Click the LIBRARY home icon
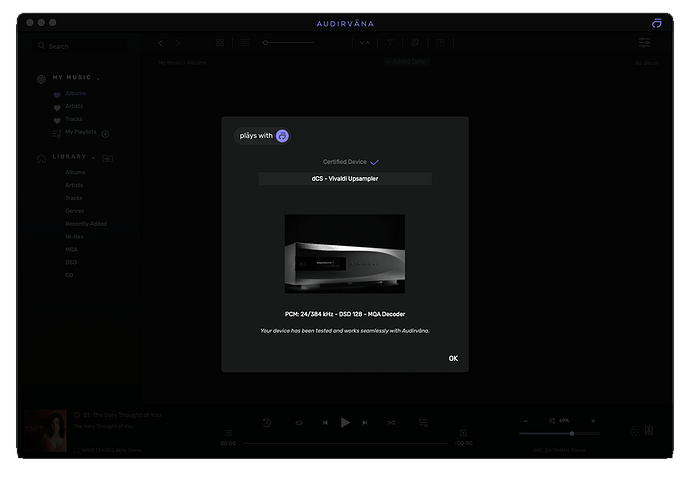 (41, 158)
